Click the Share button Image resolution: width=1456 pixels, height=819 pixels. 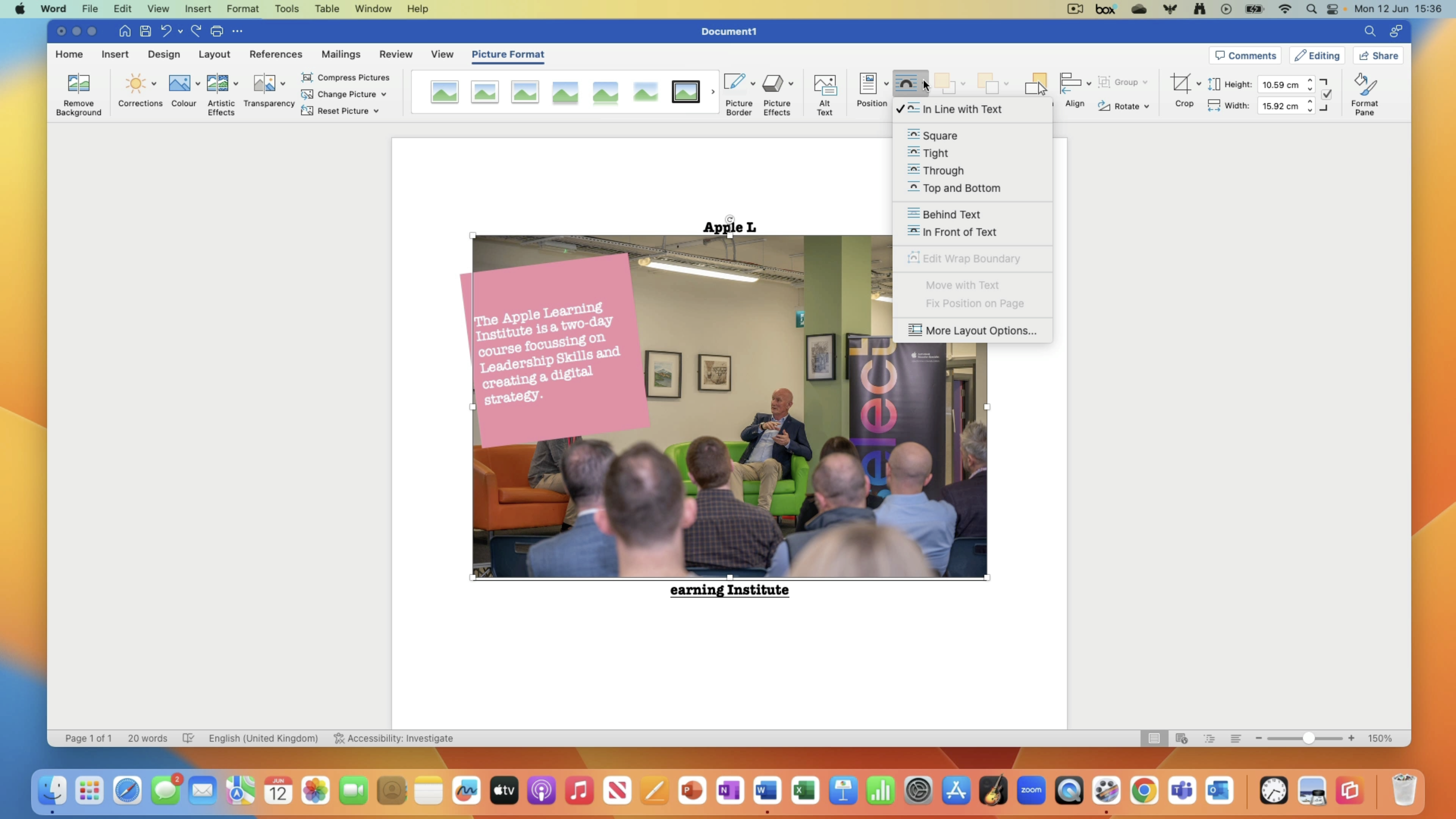(1378, 55)
